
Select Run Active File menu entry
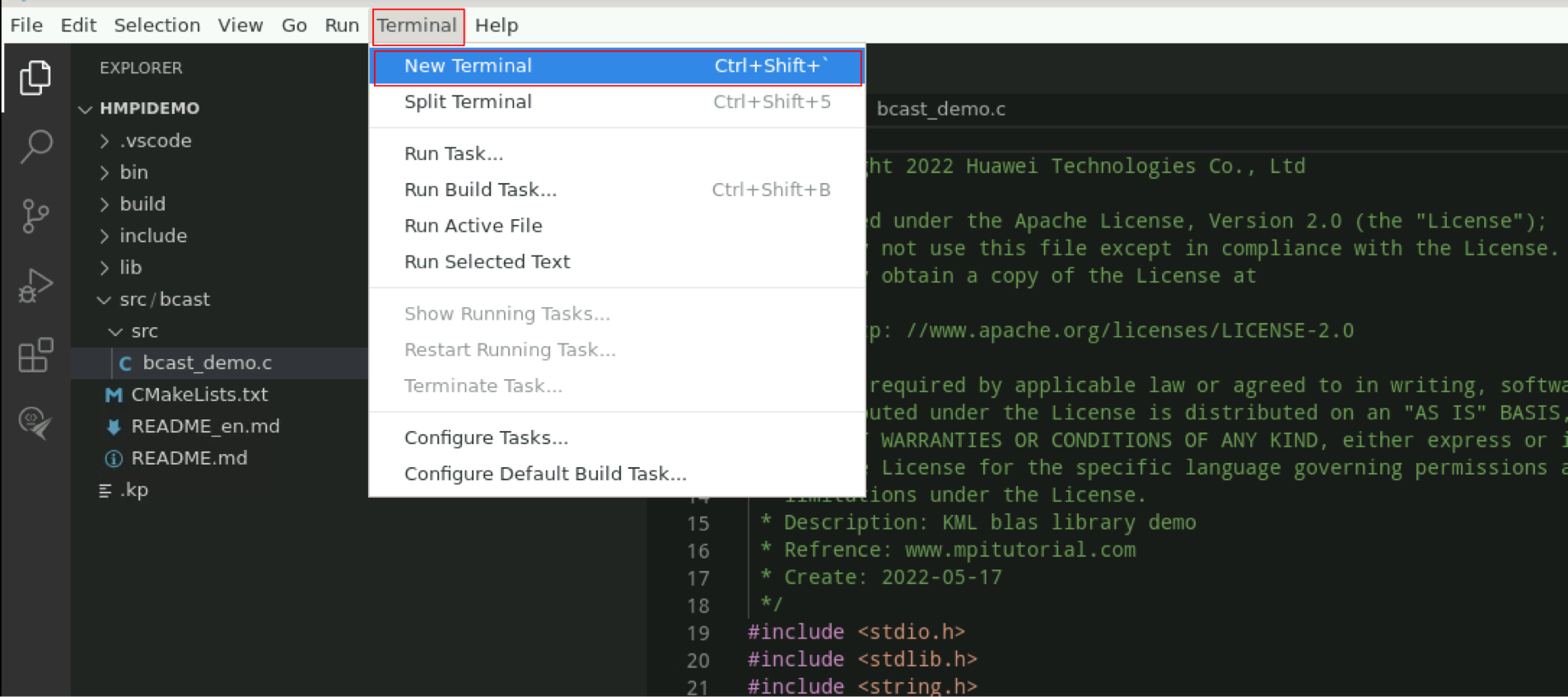point(617,226)
